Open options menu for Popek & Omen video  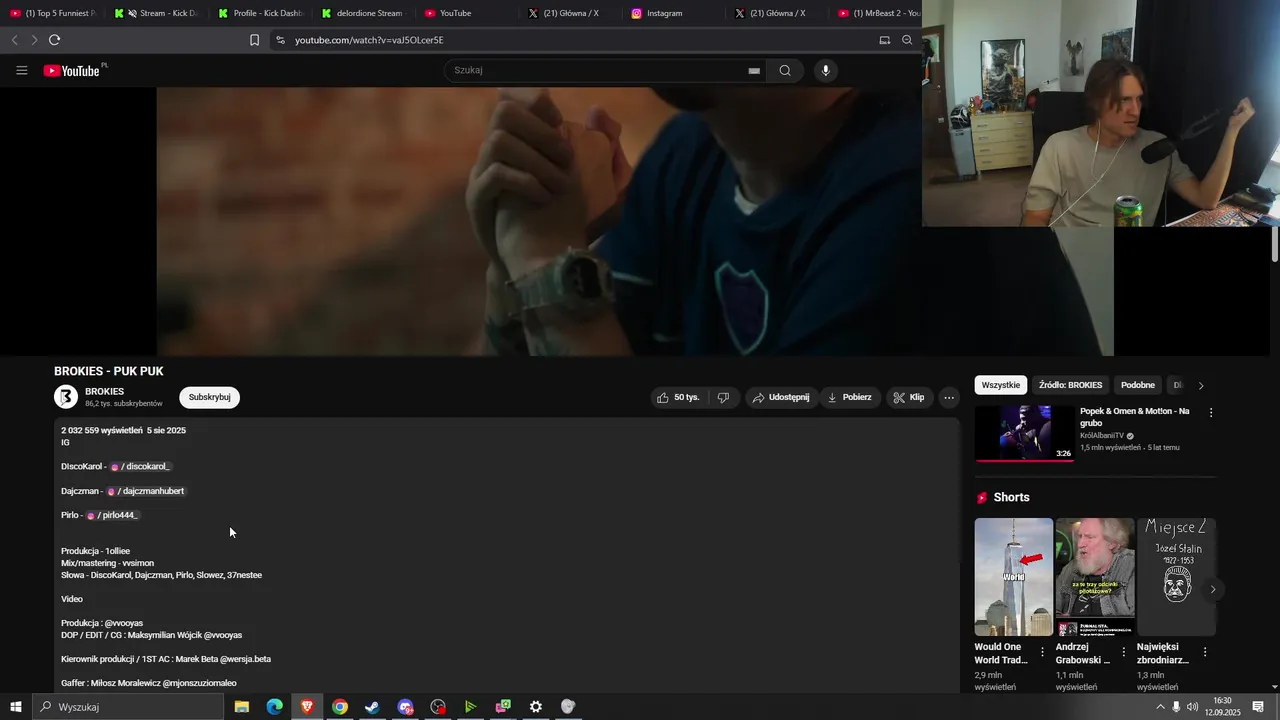[1211, 413]
